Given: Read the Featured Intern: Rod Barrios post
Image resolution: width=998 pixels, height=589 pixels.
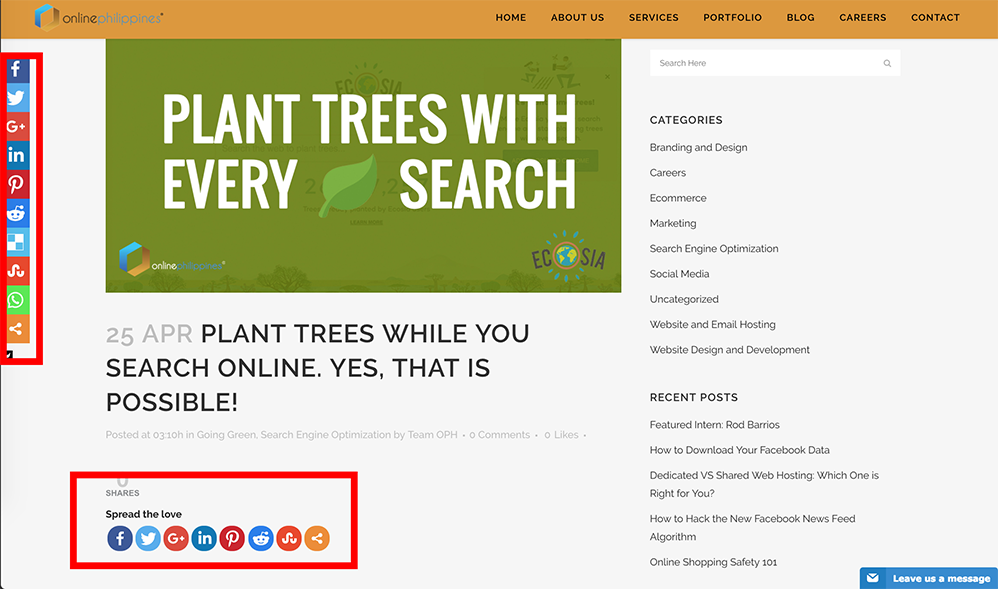Looking at the screenshot, I should click(714, 425).
